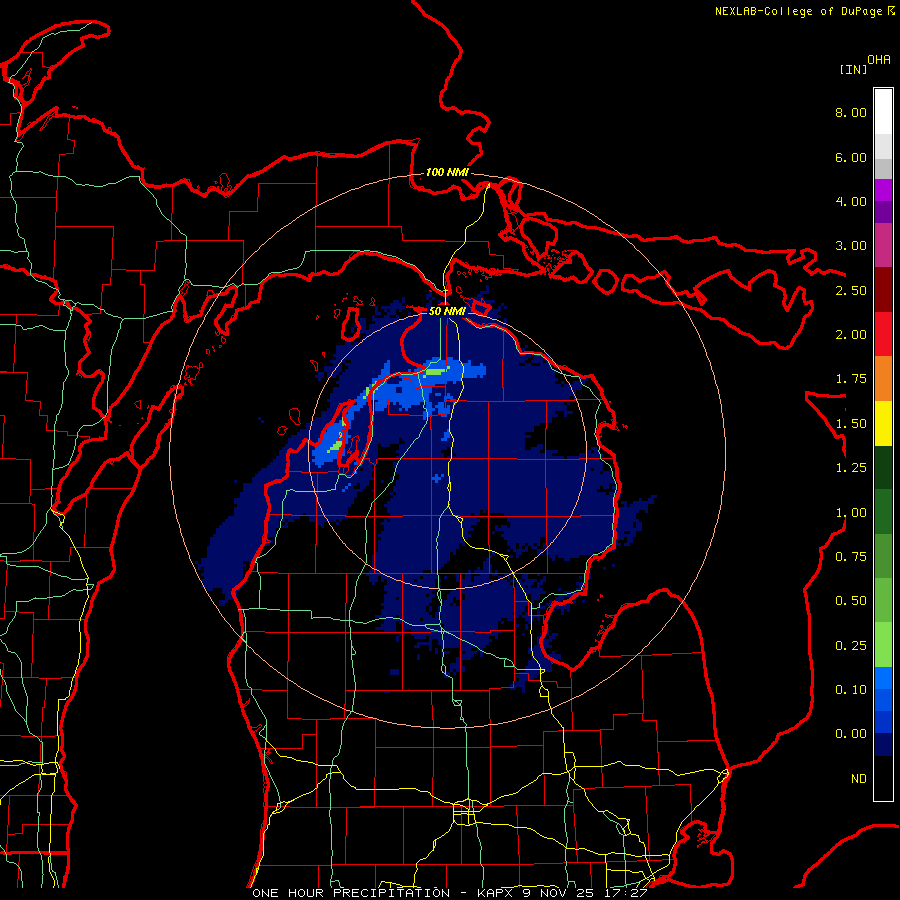Image resolution: width=900 pixels, height=900 pixels.
Task: Click the 0.25 legend value
Action: (851, 646)
